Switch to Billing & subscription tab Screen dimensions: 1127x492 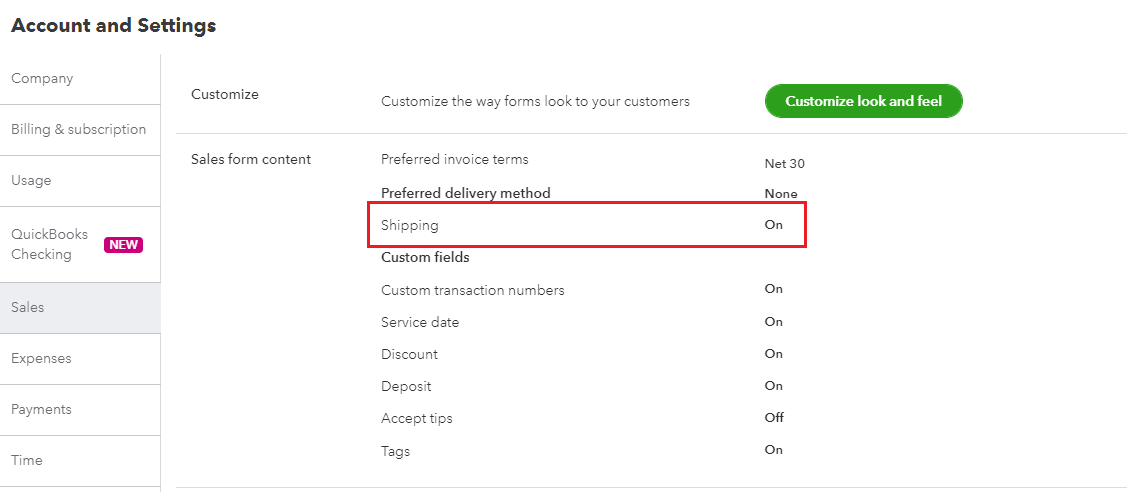(x=78, y=130)
